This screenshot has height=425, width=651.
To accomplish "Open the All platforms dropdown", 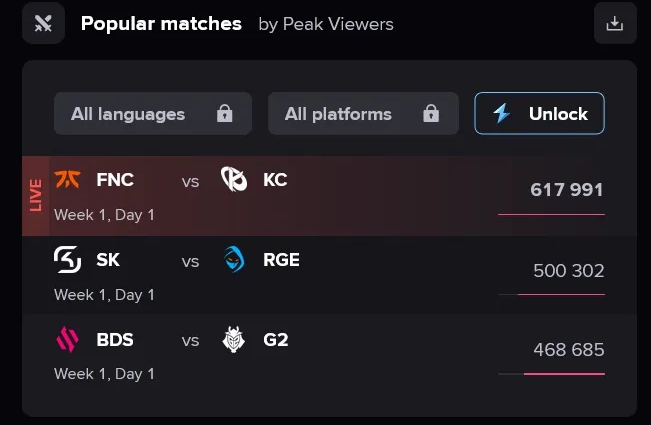I will point(363,113).
